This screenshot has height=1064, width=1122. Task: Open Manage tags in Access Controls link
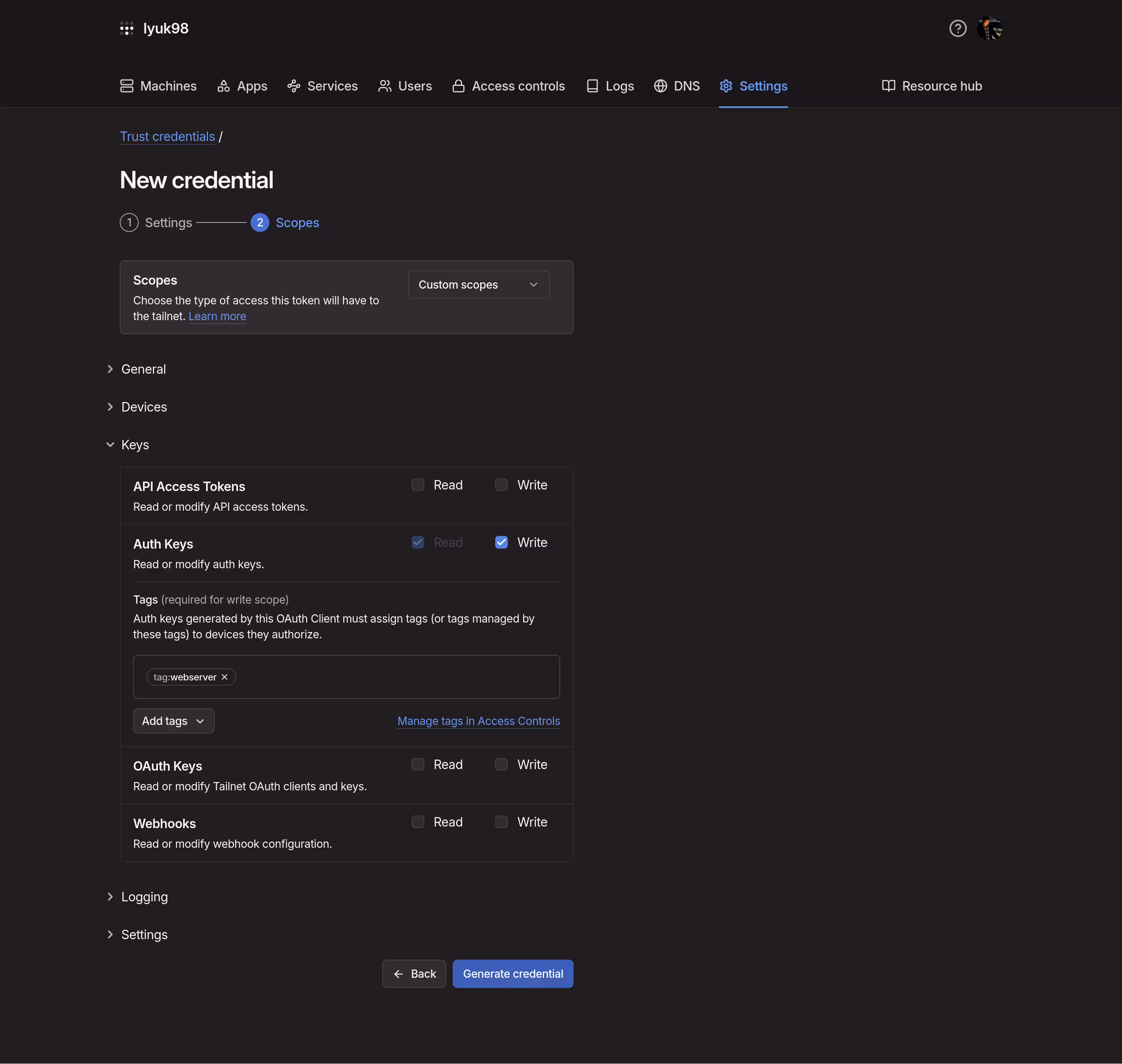coord(478,721)
